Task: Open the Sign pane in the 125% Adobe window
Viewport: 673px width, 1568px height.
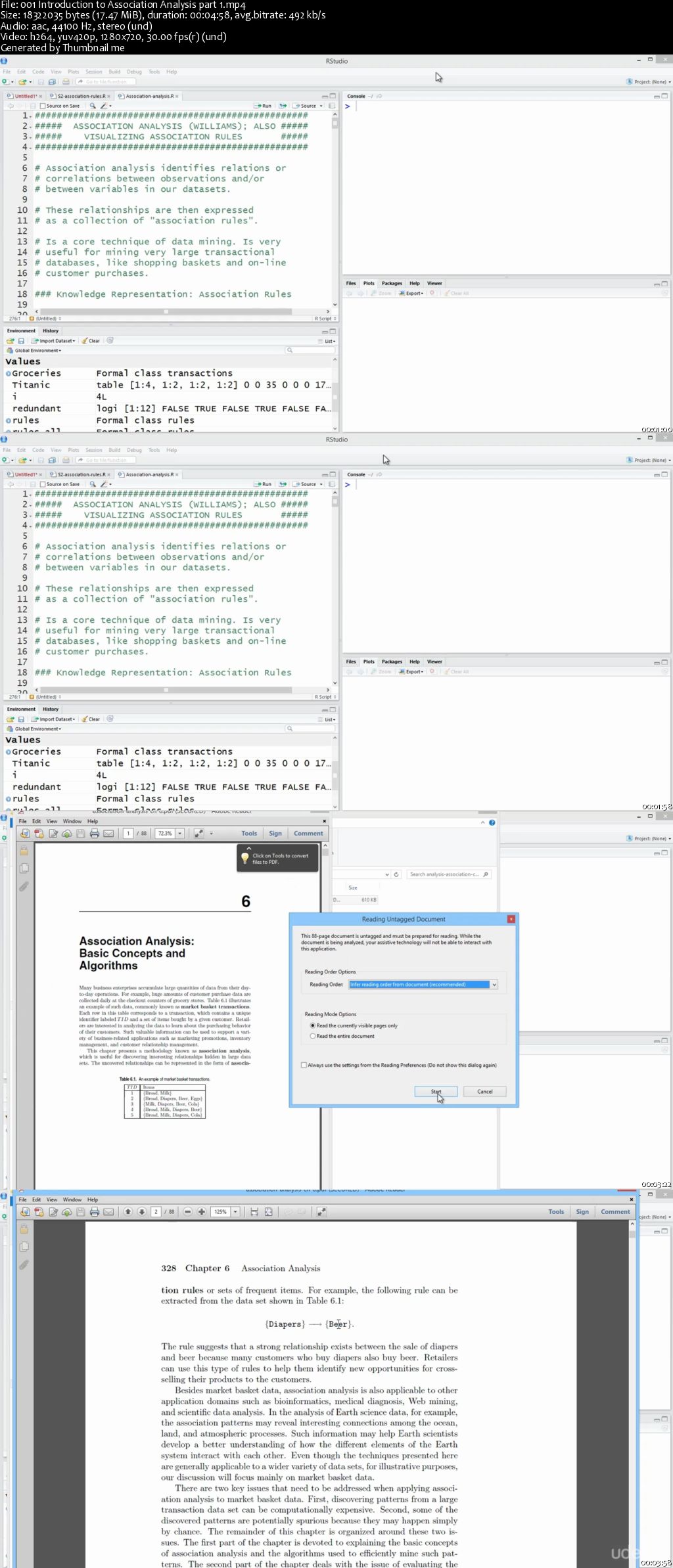Action: [x=582, y=1211]
